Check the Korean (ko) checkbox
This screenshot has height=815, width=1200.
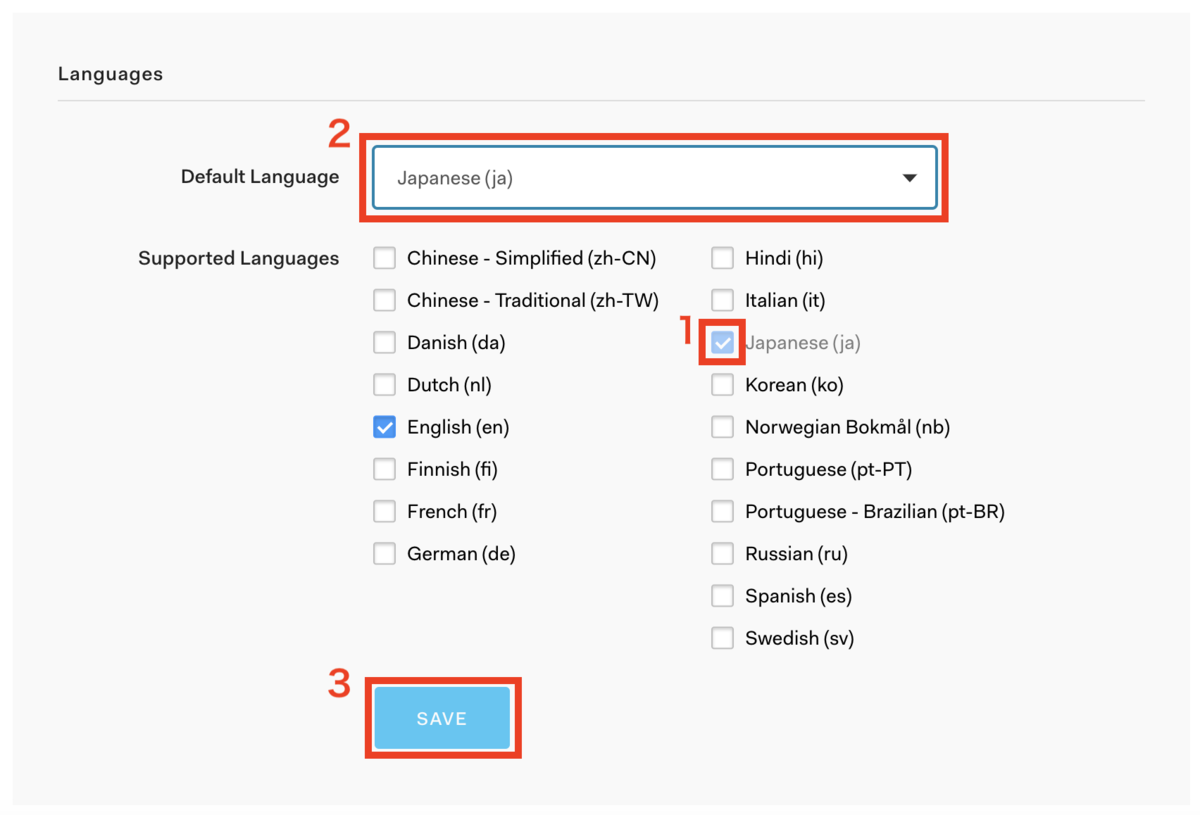point(722,385)
